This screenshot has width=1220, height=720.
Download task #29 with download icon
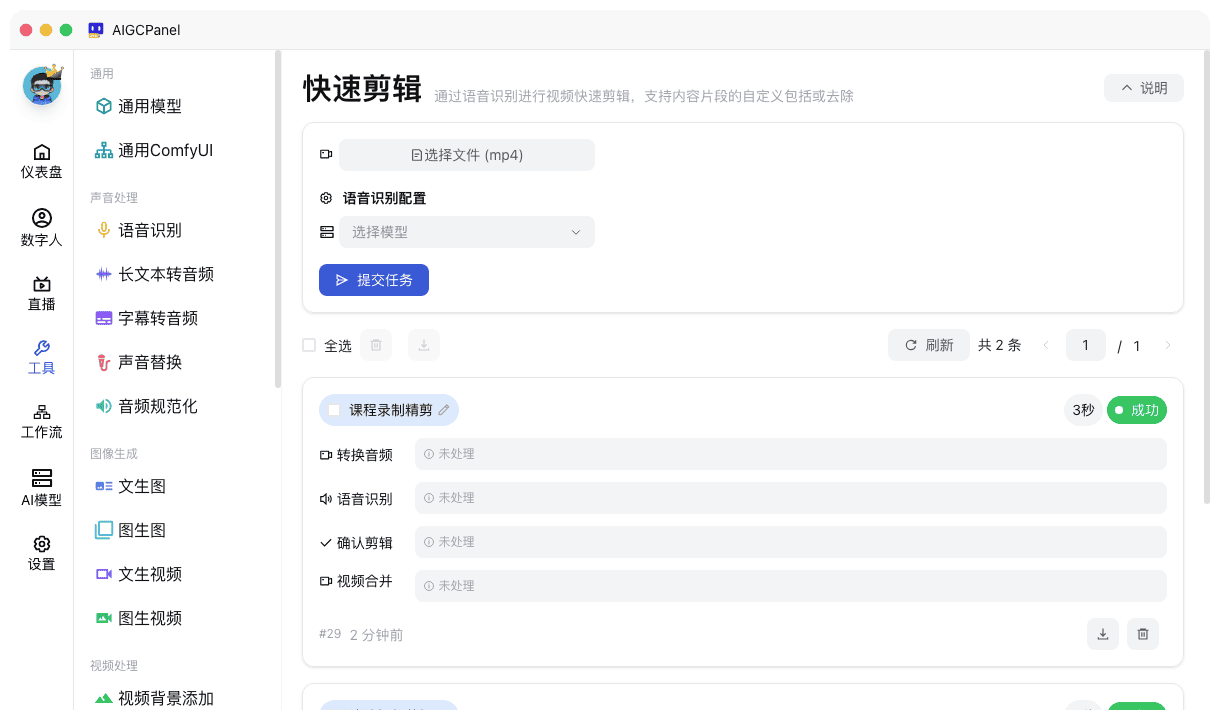1103,634
